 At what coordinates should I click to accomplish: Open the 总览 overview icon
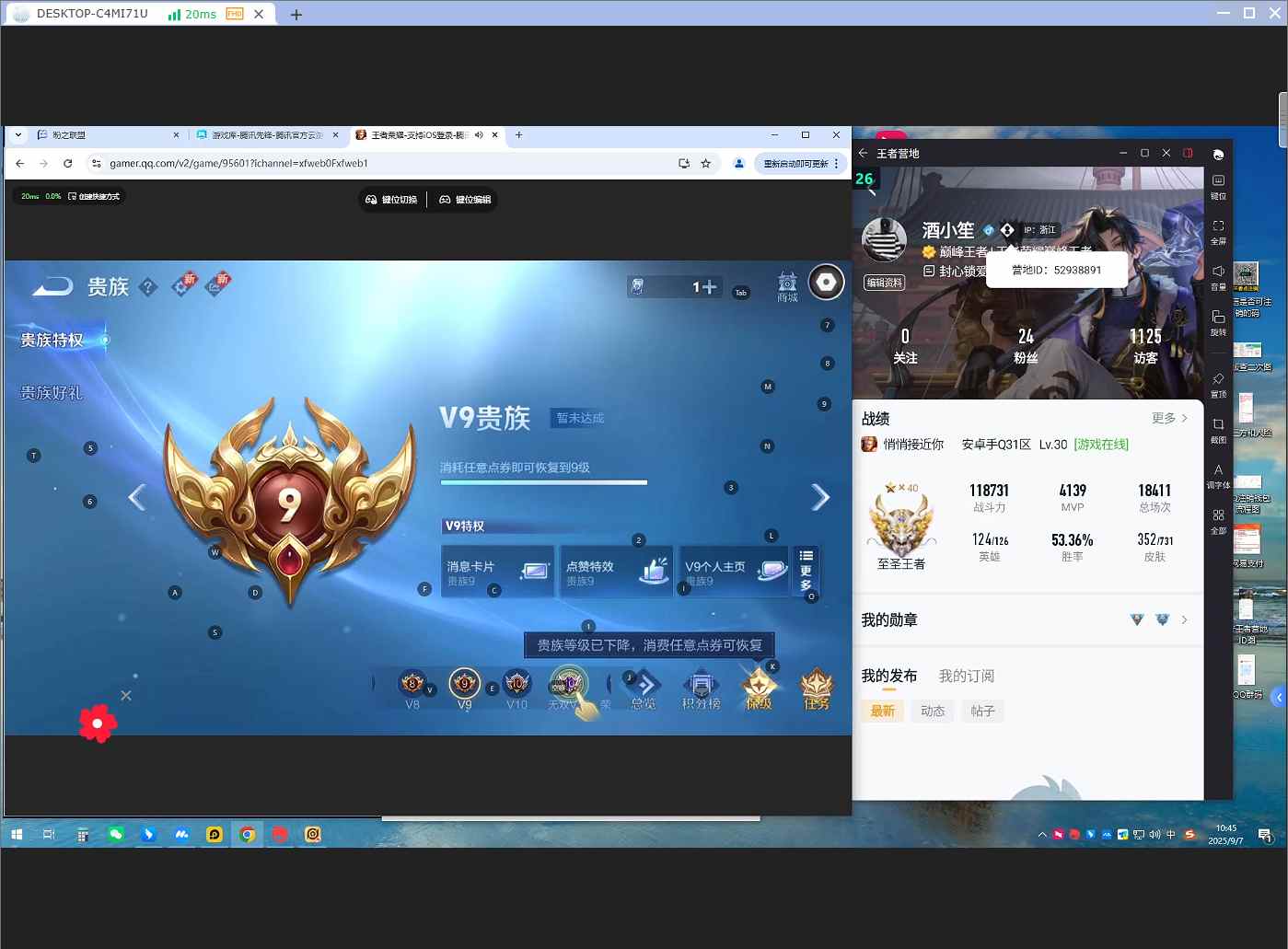pyautogui.click(x=644, y=689)
